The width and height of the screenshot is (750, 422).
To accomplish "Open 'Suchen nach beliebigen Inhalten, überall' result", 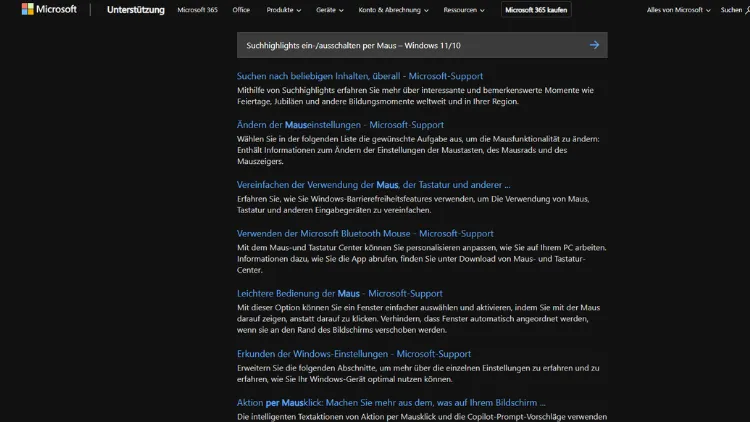I will 360,76.
